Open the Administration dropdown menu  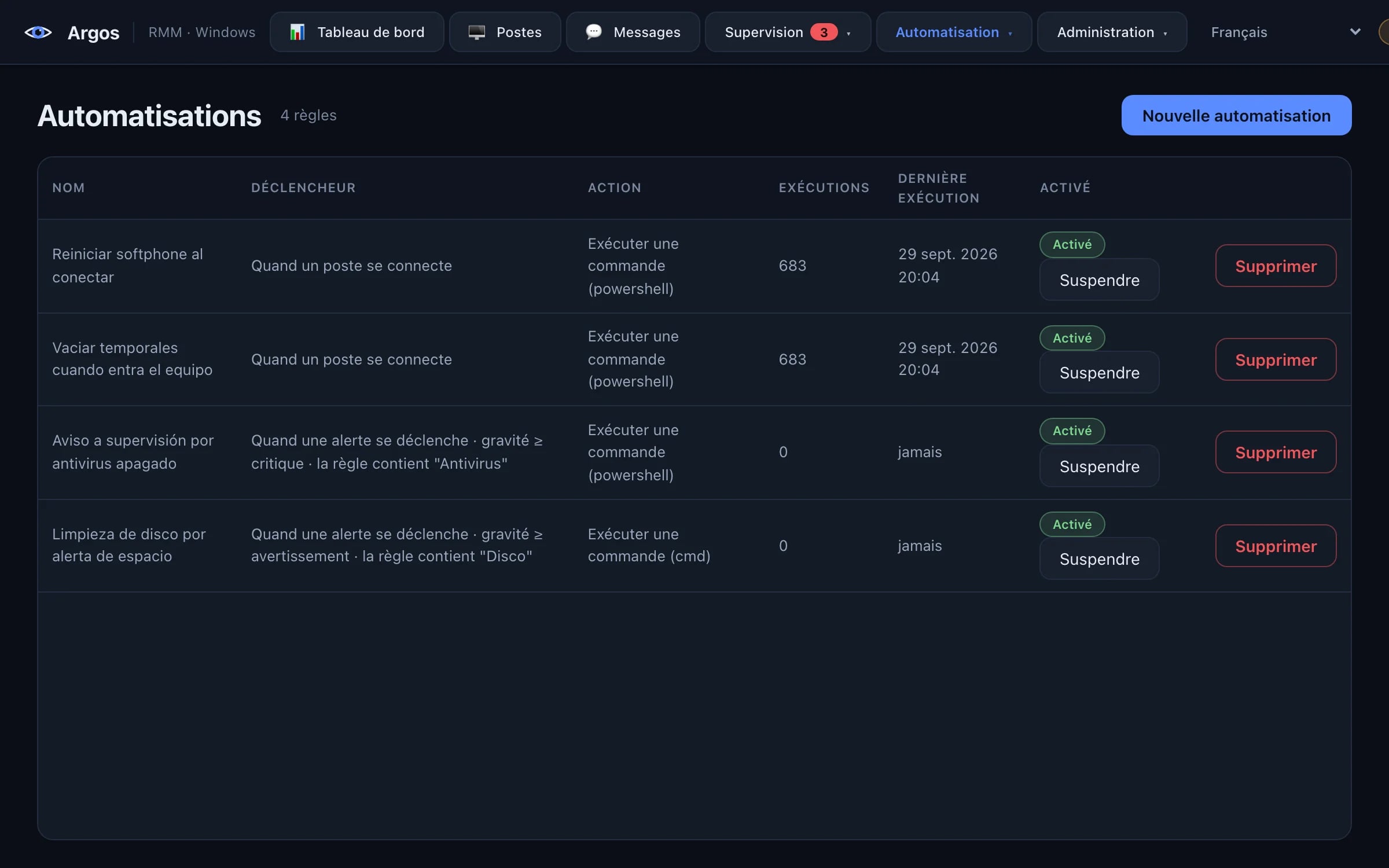1112,32
